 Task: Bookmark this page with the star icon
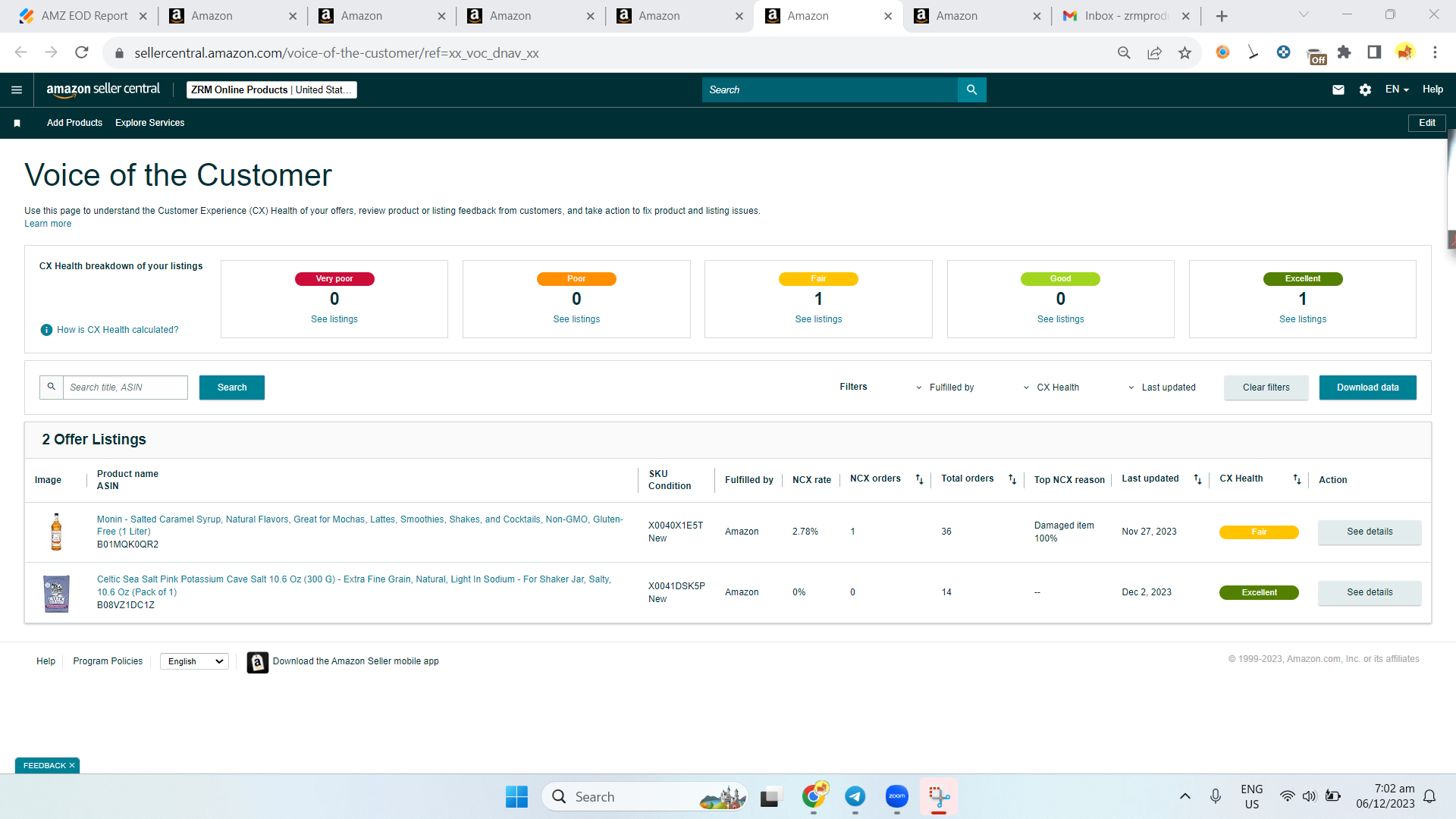pyautogui.click(x=1185, y=52)
